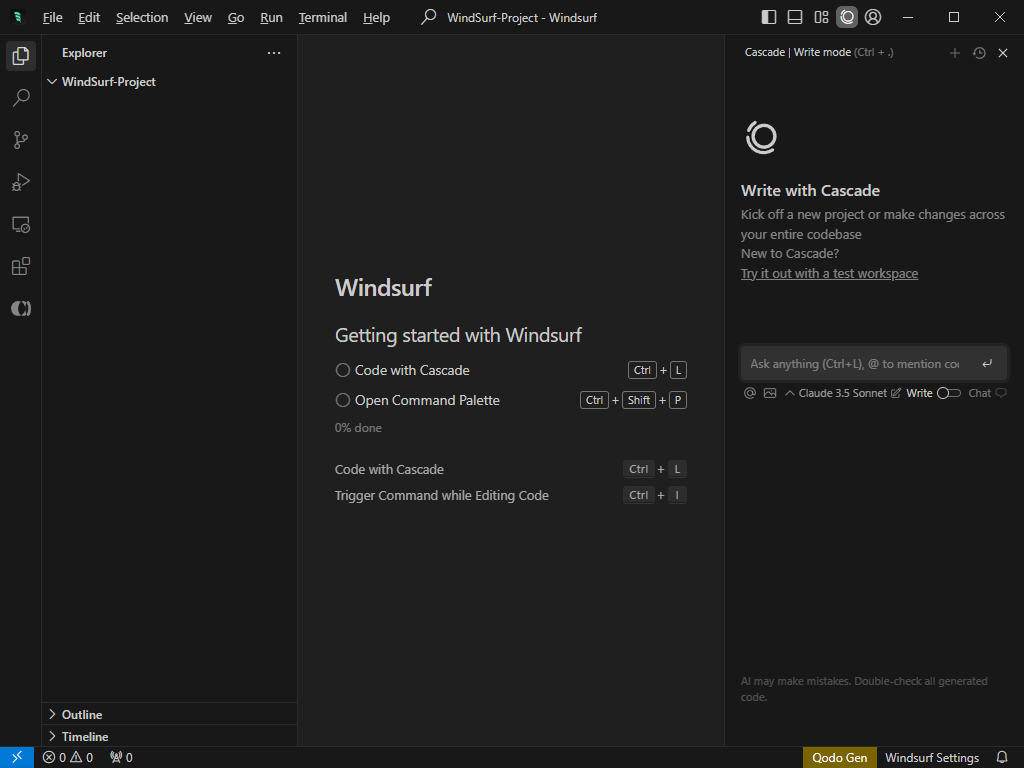Click Try it out with a test workspace link

(x=829, y=274)
